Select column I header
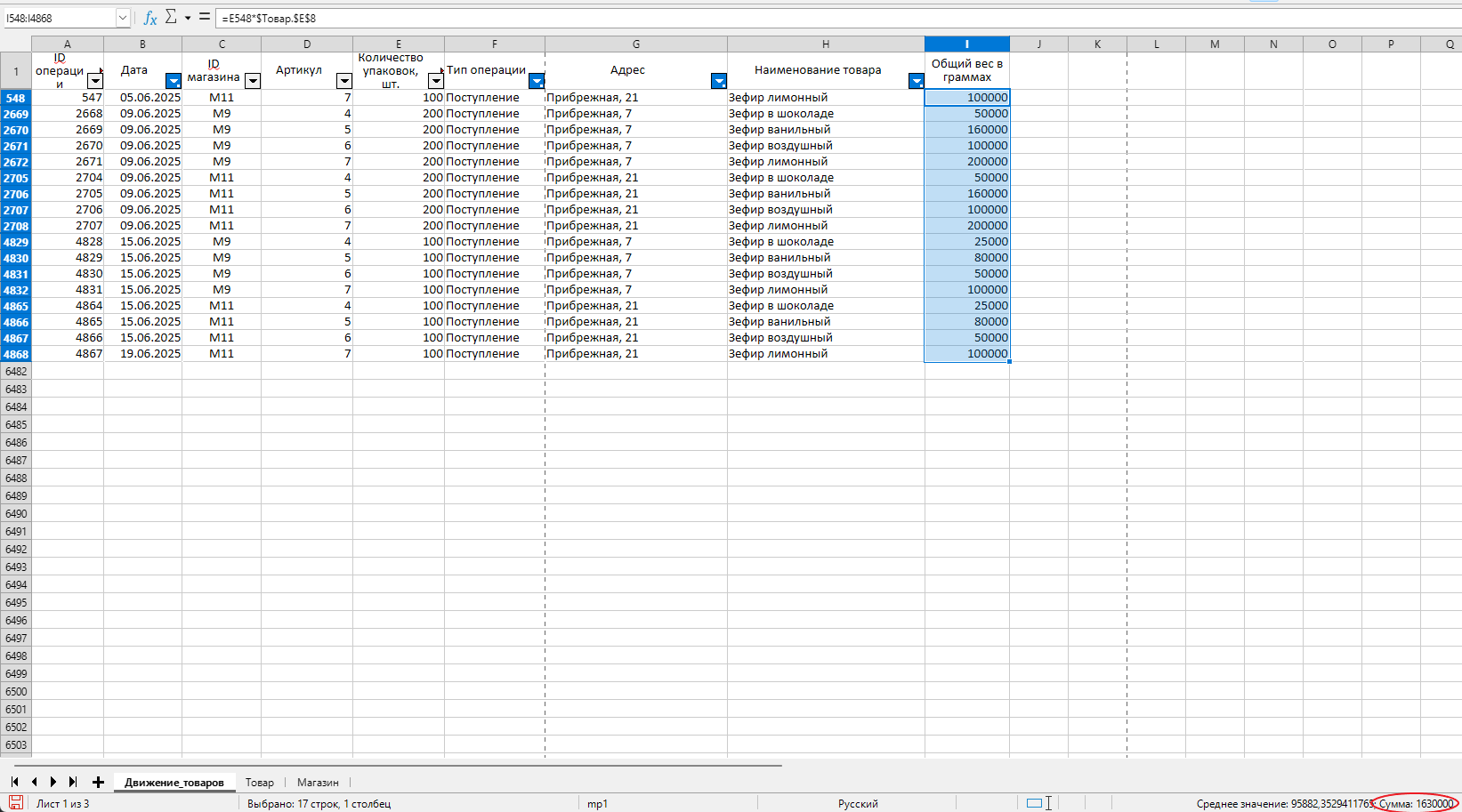This screenshot has height=812, width=1462. 966,44
